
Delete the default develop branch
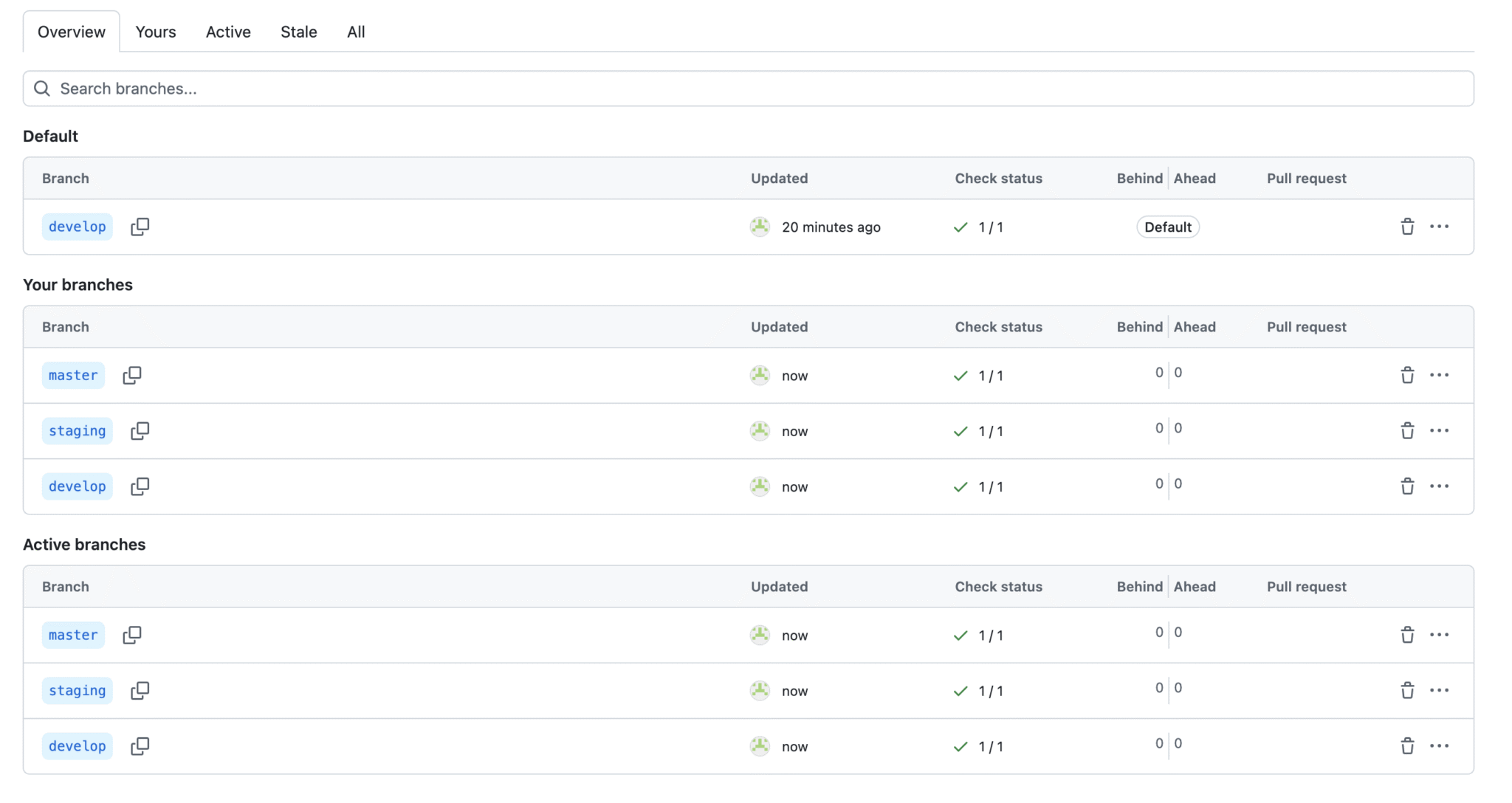pos(1407,227)
